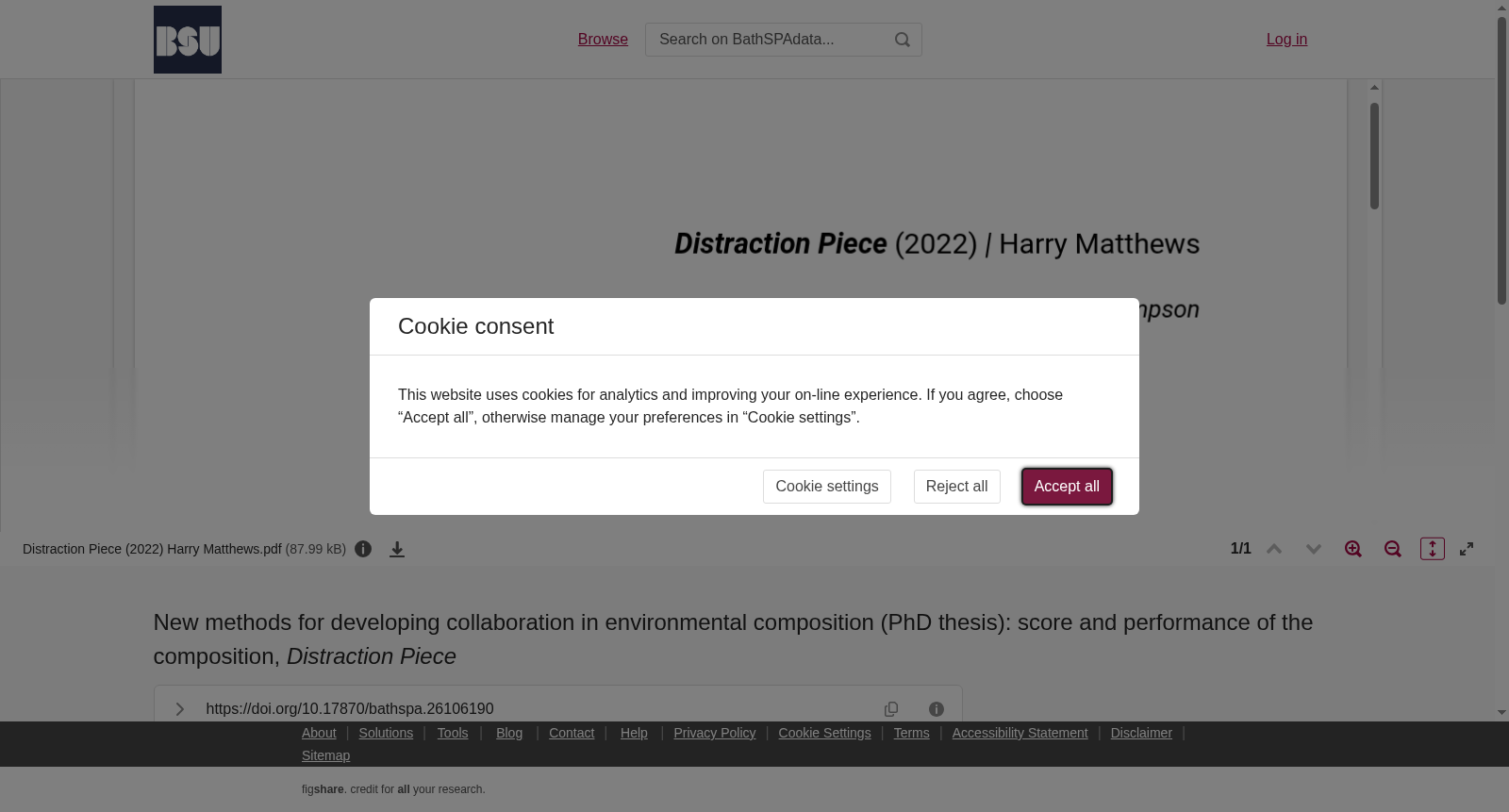Go to next page arrow
The width and height of the screenshot is (1509, 812).
pos(1314,549)
